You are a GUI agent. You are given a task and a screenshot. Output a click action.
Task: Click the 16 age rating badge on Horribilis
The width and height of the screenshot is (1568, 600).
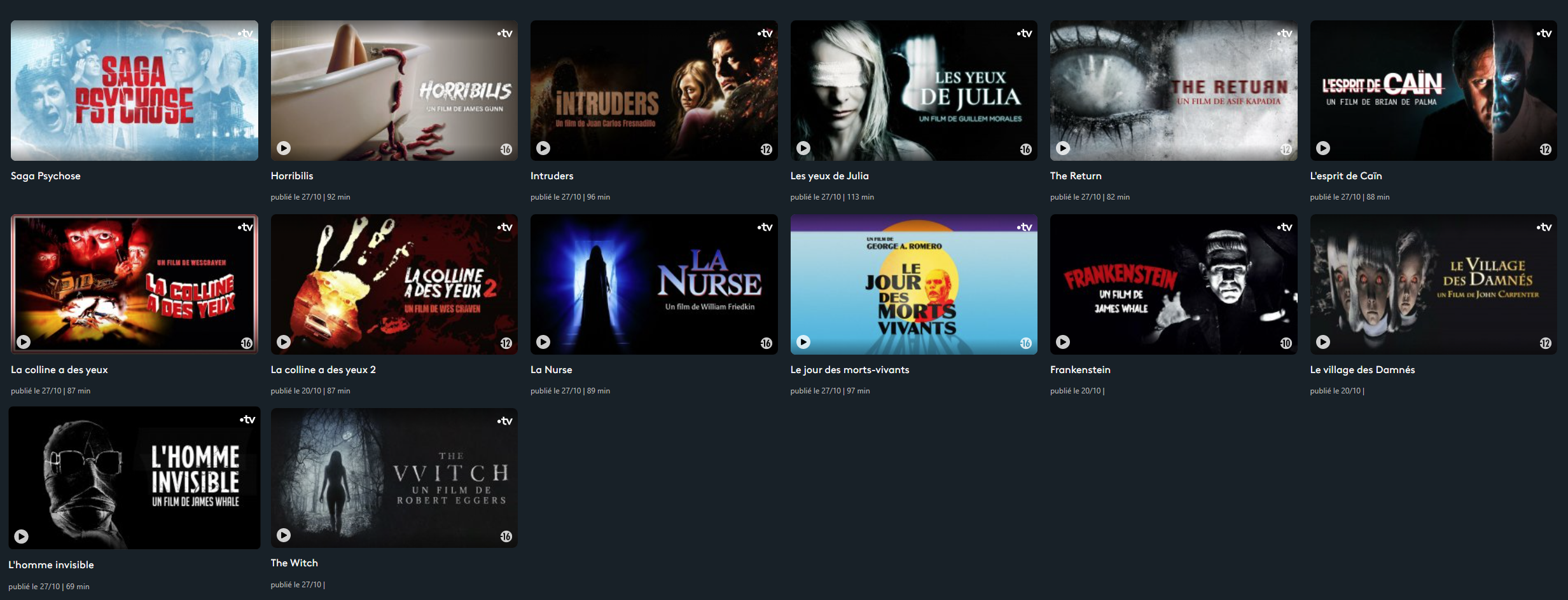pyautogui.click(x=506, y=149)
